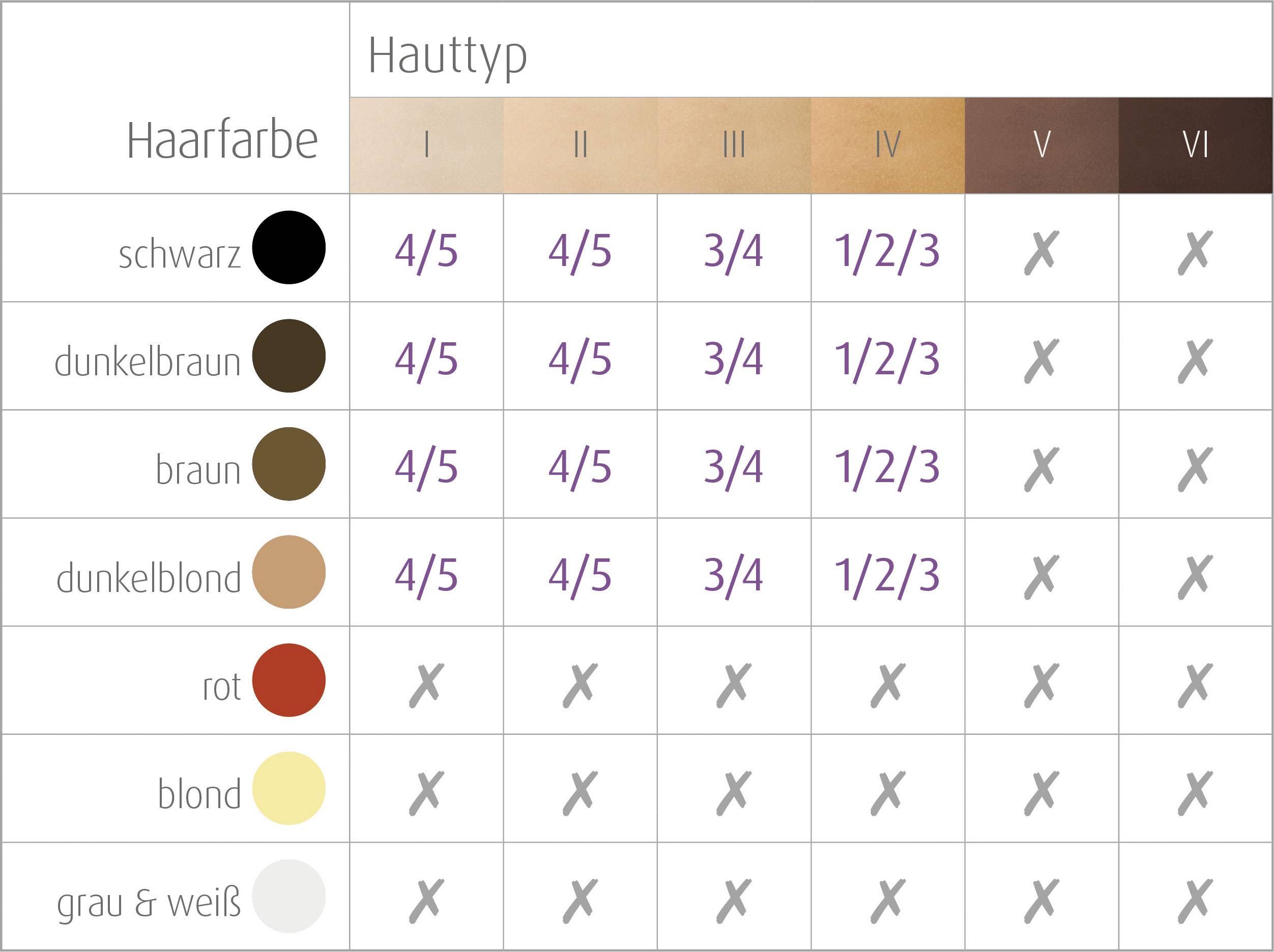
Task: Pick the X for grau & weiß, Hauttyp VI
Action: 1195,901
